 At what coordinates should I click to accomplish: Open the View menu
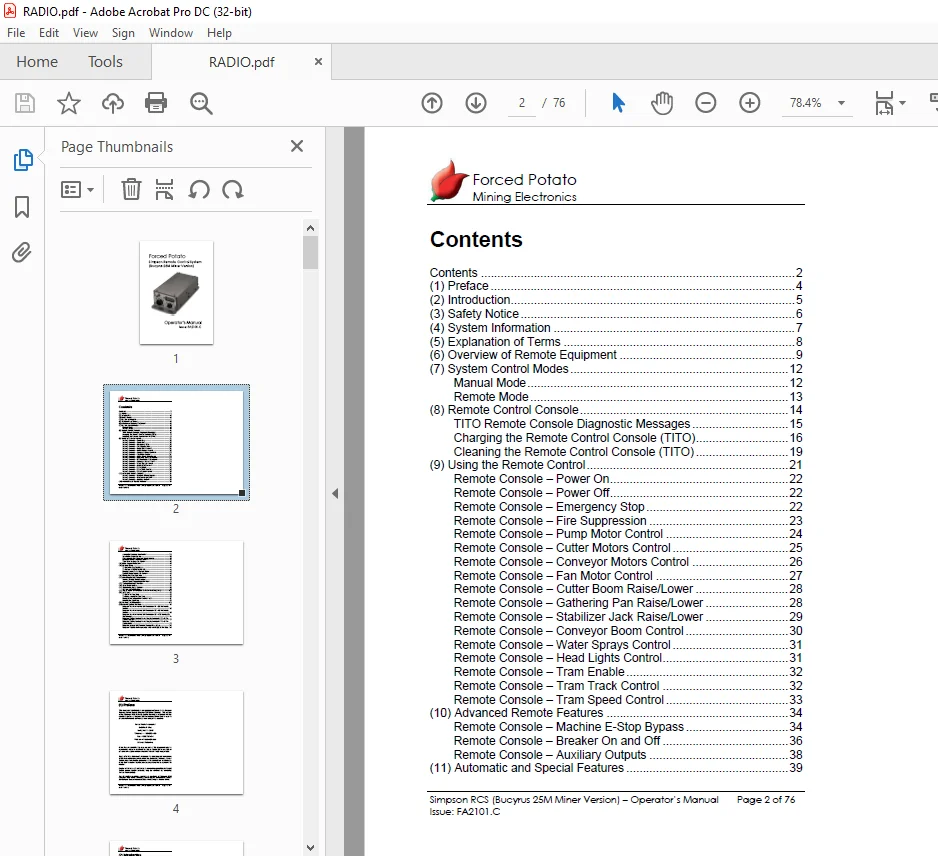point(86,33)
